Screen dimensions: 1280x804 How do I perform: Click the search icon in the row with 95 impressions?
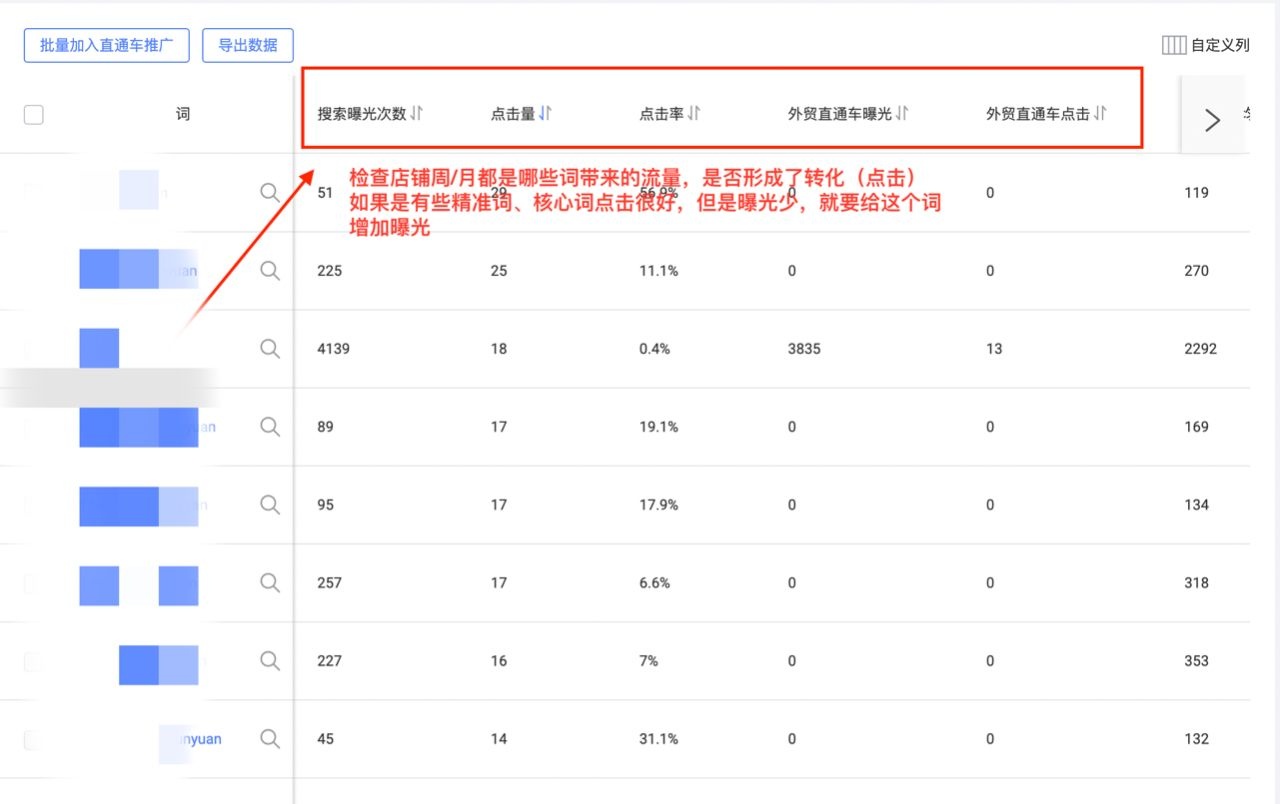point(270,505)
